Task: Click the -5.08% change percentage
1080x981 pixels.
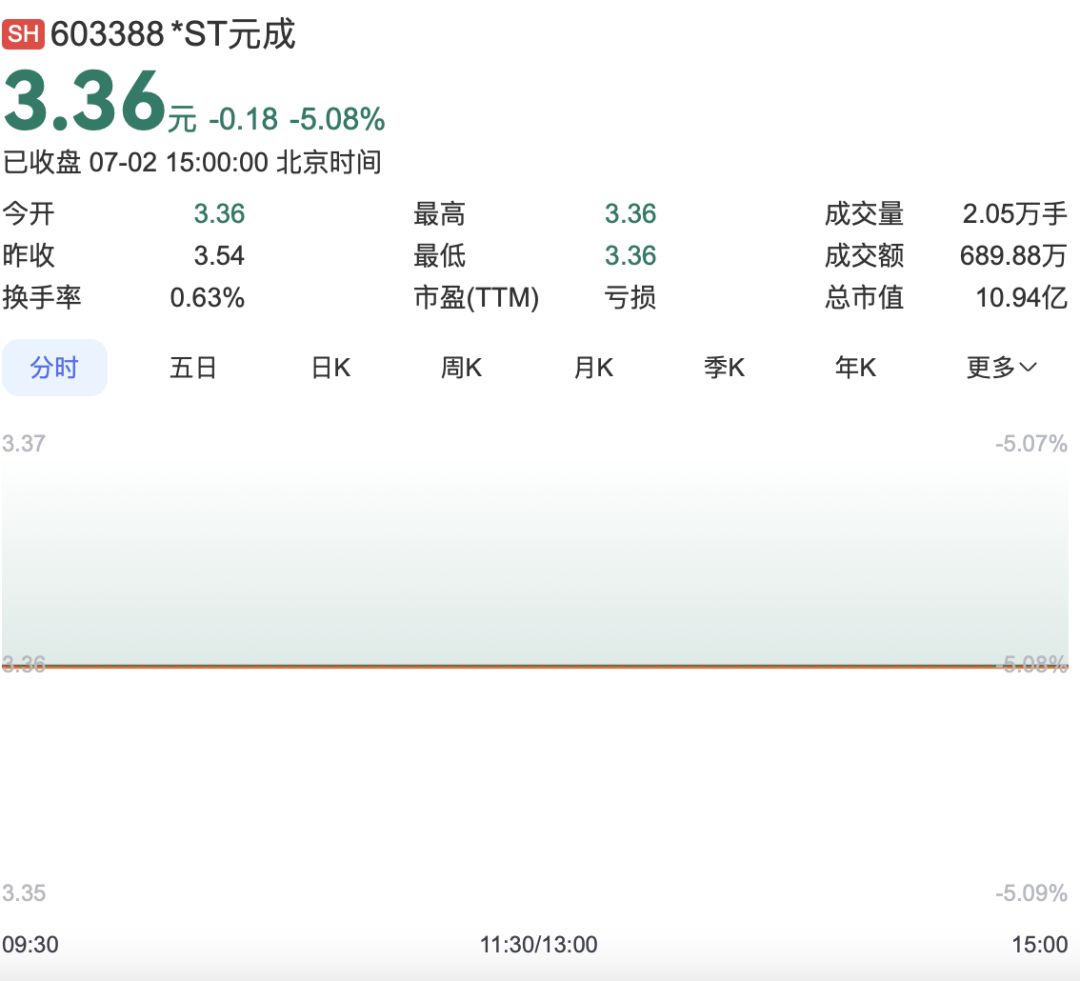Action: tap(335, 118)
